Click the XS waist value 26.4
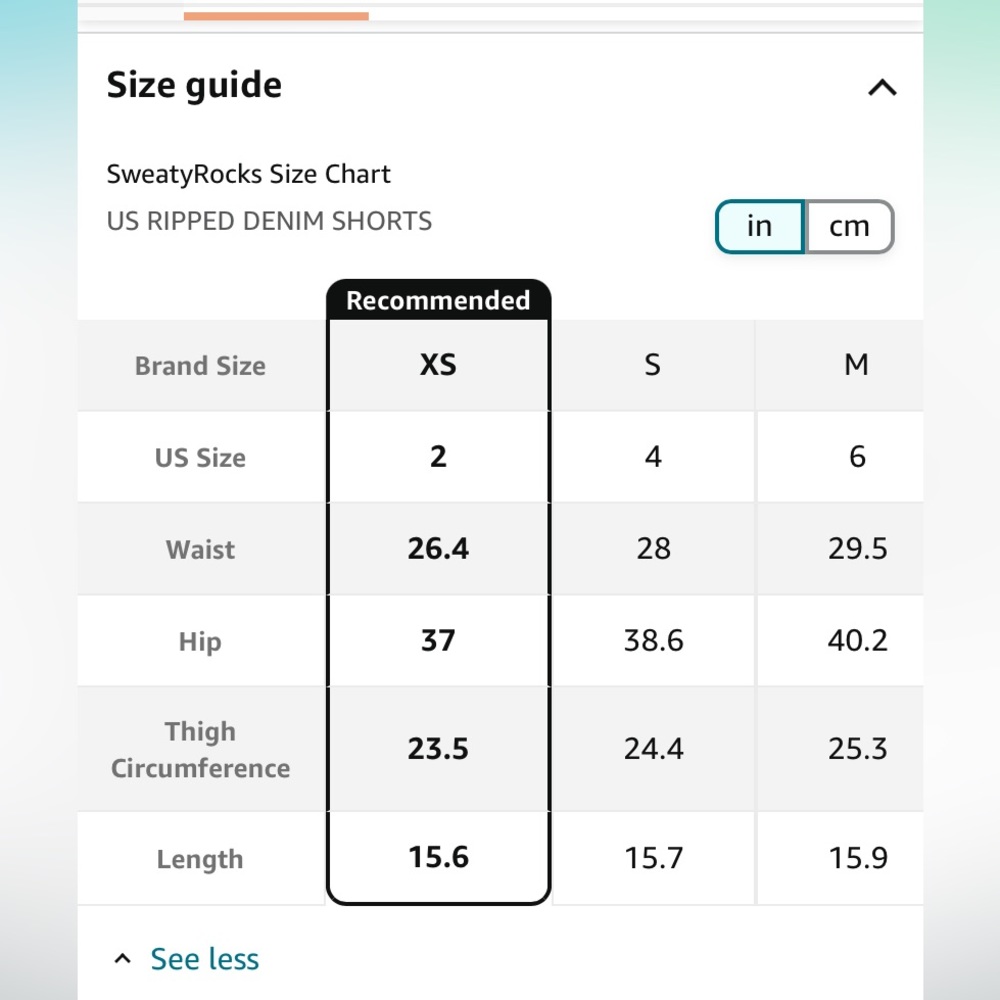The width and height of the screenshot is (1000, 1000). (x=438, y=548)
